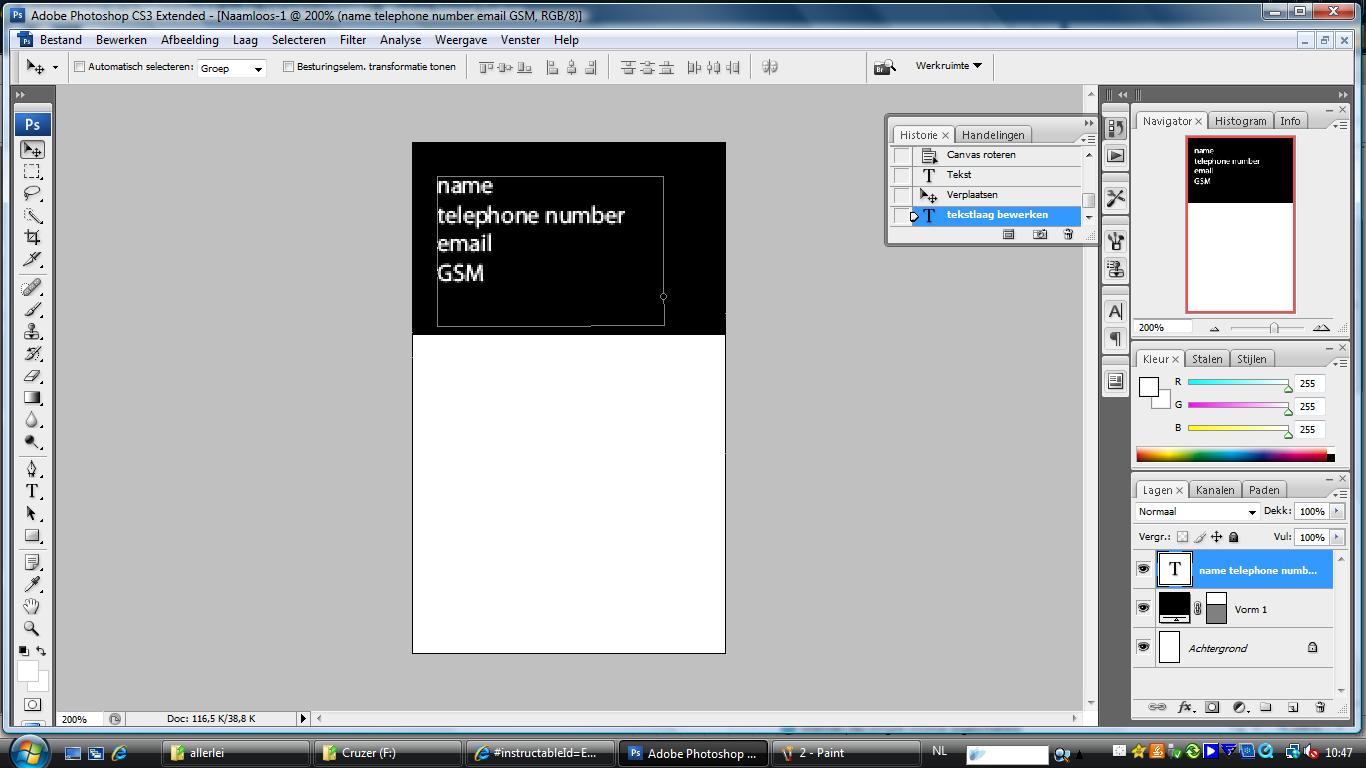Open the Afbeelding menu
The image size is (1366, 768).
tap(190, 40)
